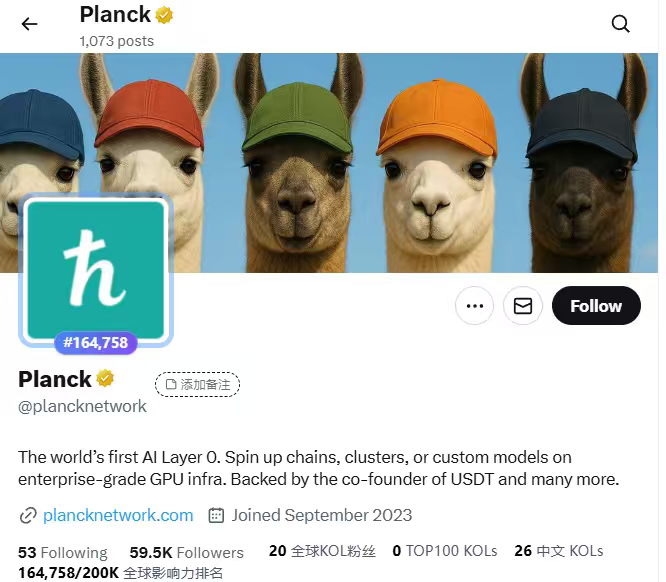666x582 pixels.
Task: Click the 添加备注 add note button
Action: (x=198, y=384)
